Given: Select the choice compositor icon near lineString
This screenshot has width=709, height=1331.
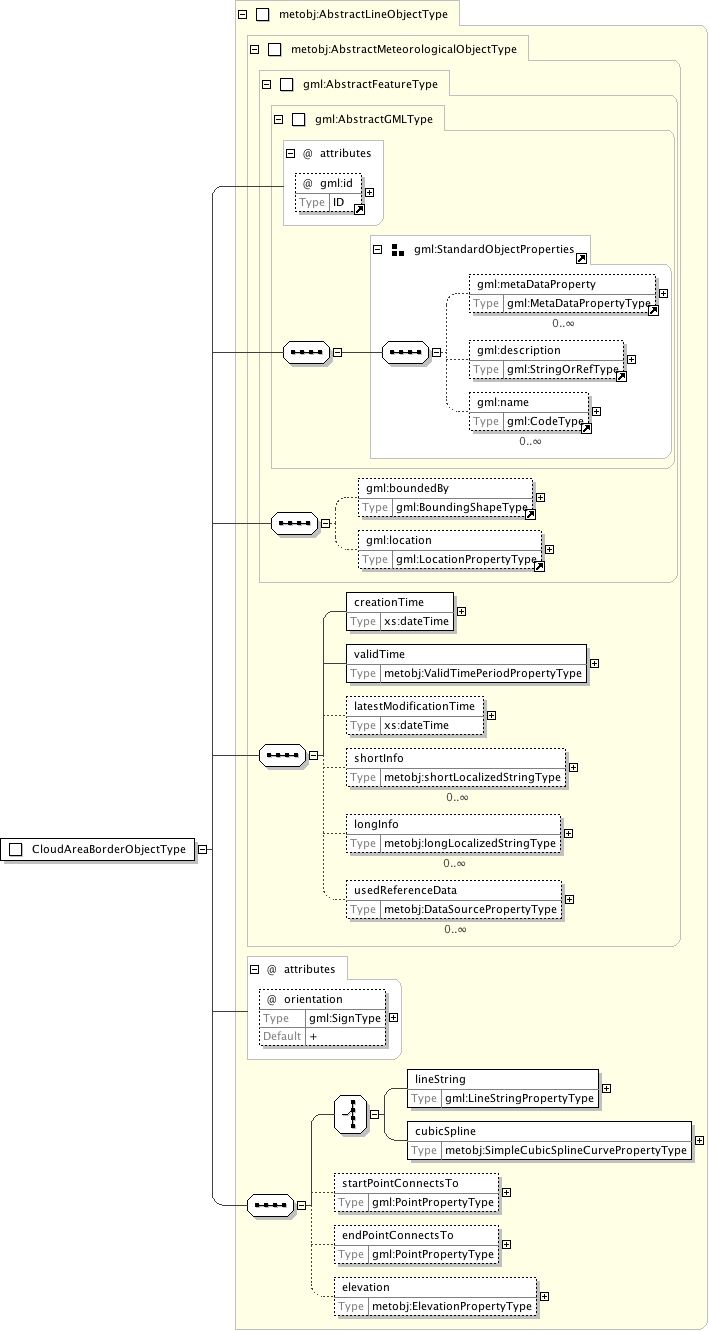Looking at the screenshot, I should click(x=350, y=1113).
